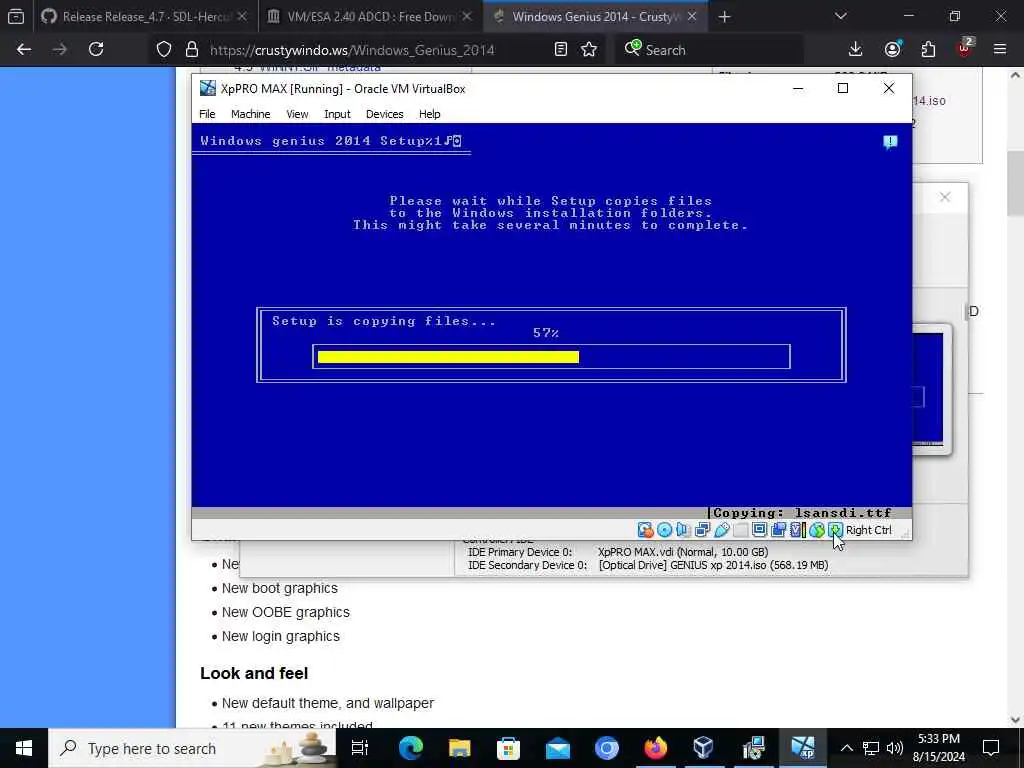
Task: Click the forward navigation arrow
Action: (x=59, y=50)
